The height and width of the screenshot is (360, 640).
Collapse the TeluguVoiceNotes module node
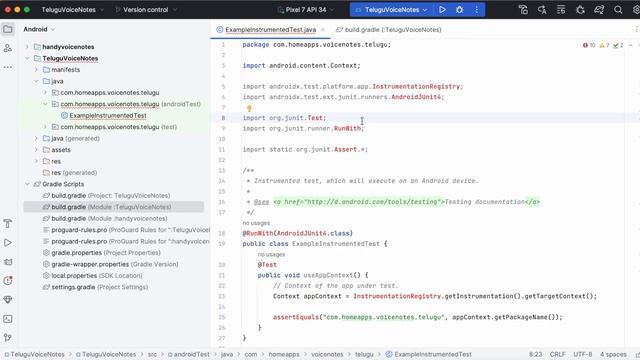tap(27, 58)
